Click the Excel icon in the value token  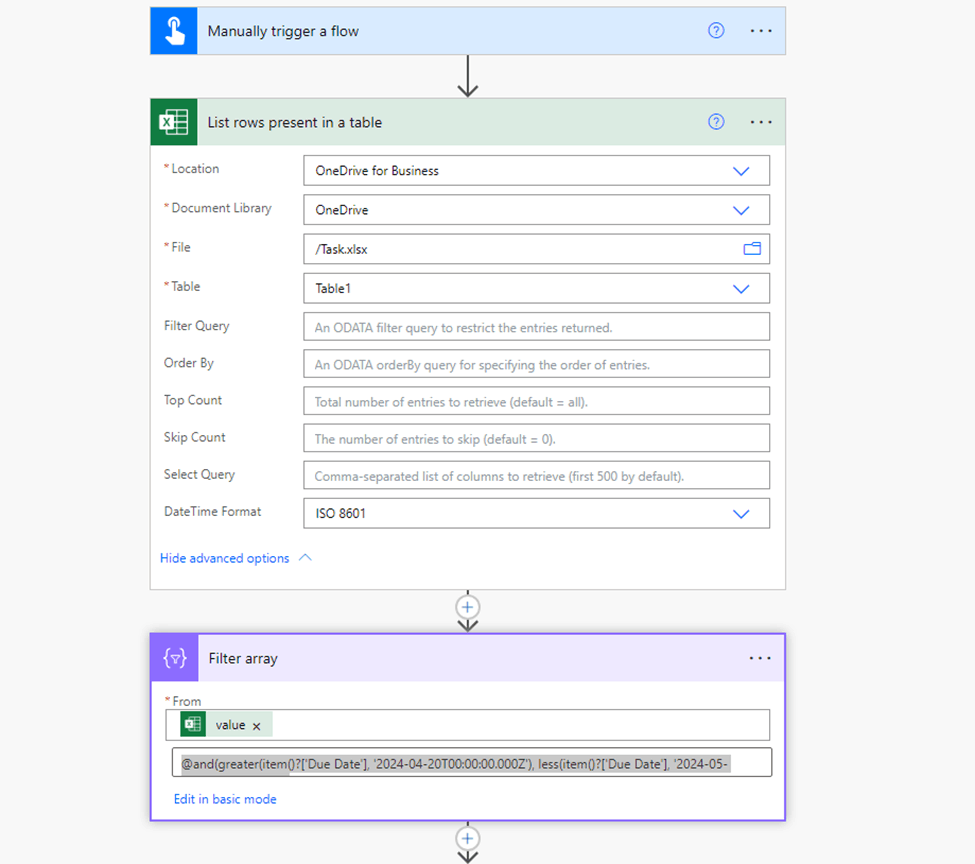point(193,725)
